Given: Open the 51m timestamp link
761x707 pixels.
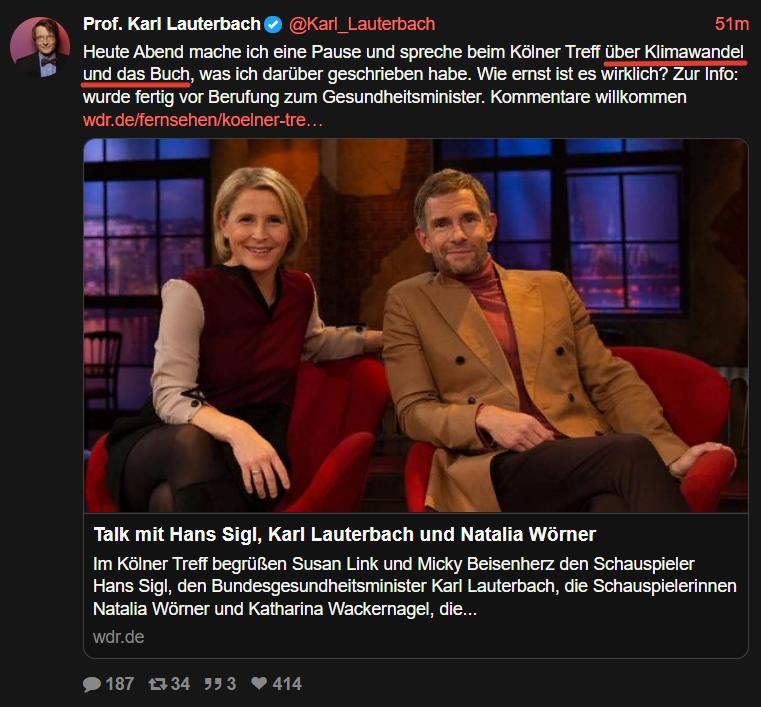Looking at the screenshot, I should pyautogui.click(x=732, y=24).
